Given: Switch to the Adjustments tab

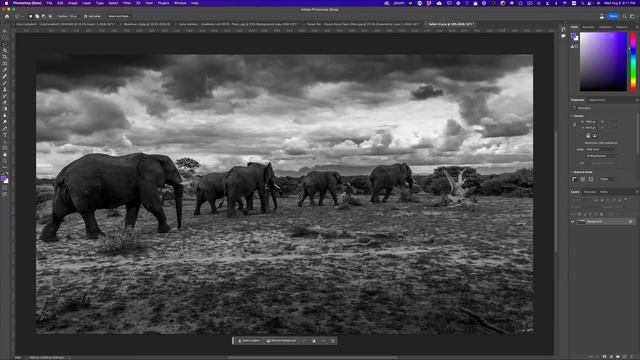Looking at the screenshot, I should [597, 100].
